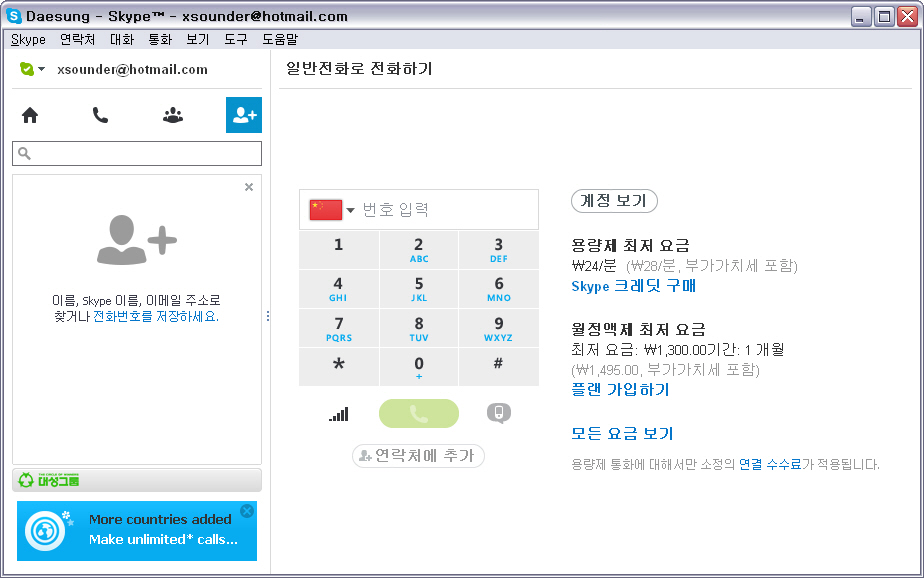
Task: Open the 대화 menu
Action: coord(122,39)
